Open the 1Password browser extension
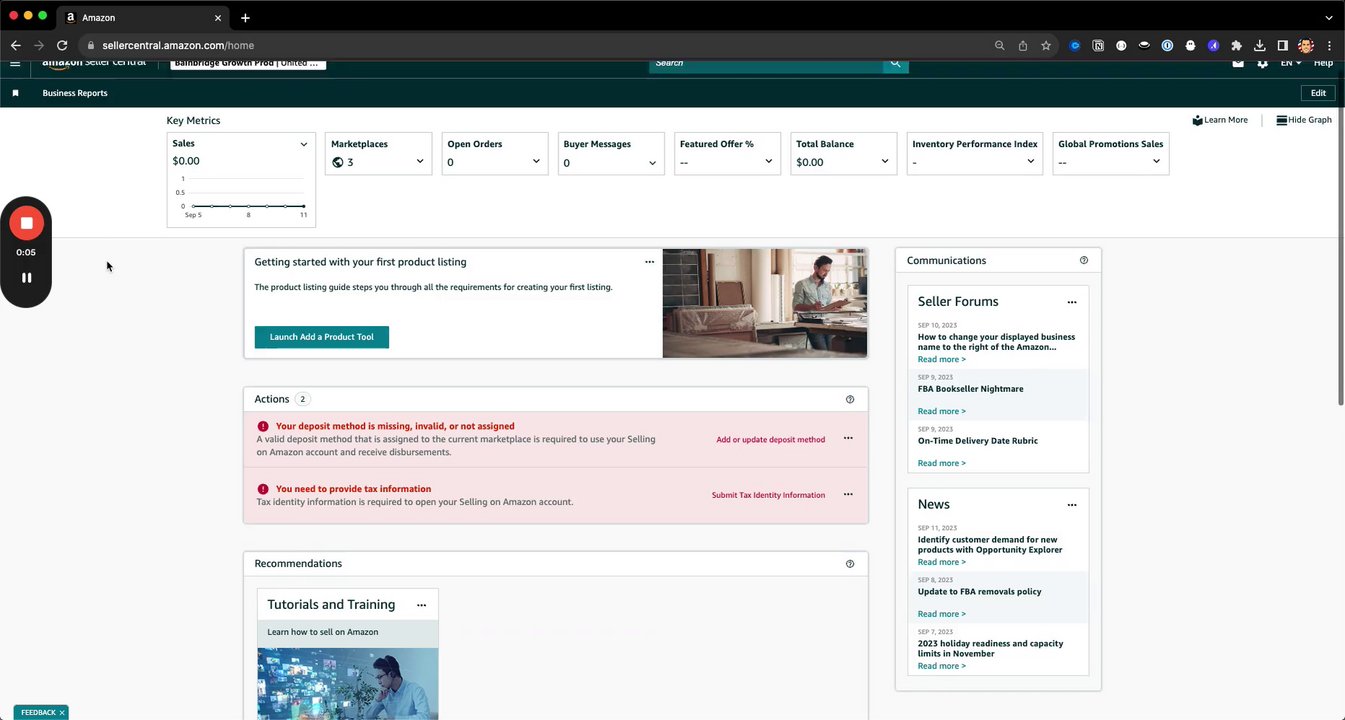Screen dimensions: 1345x720 click(x=1167, y=45)
